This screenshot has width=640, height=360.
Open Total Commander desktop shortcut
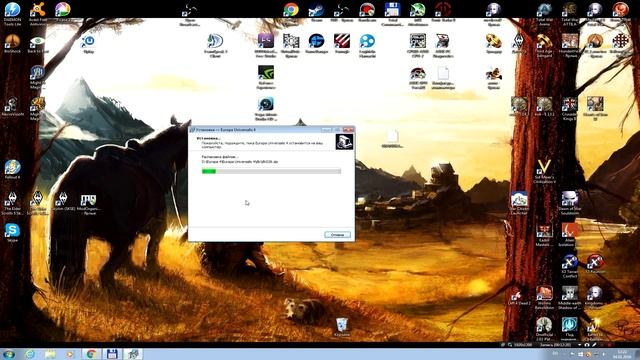(392, 13)
